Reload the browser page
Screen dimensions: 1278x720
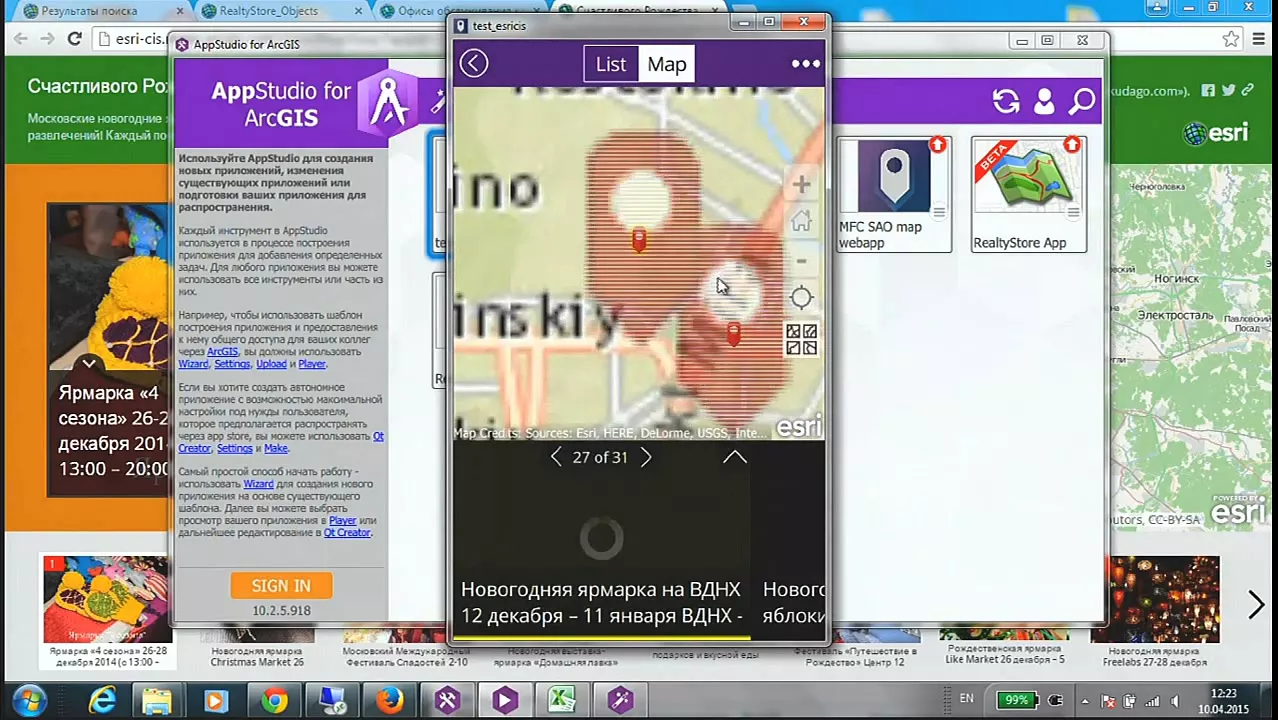(74, 39)
